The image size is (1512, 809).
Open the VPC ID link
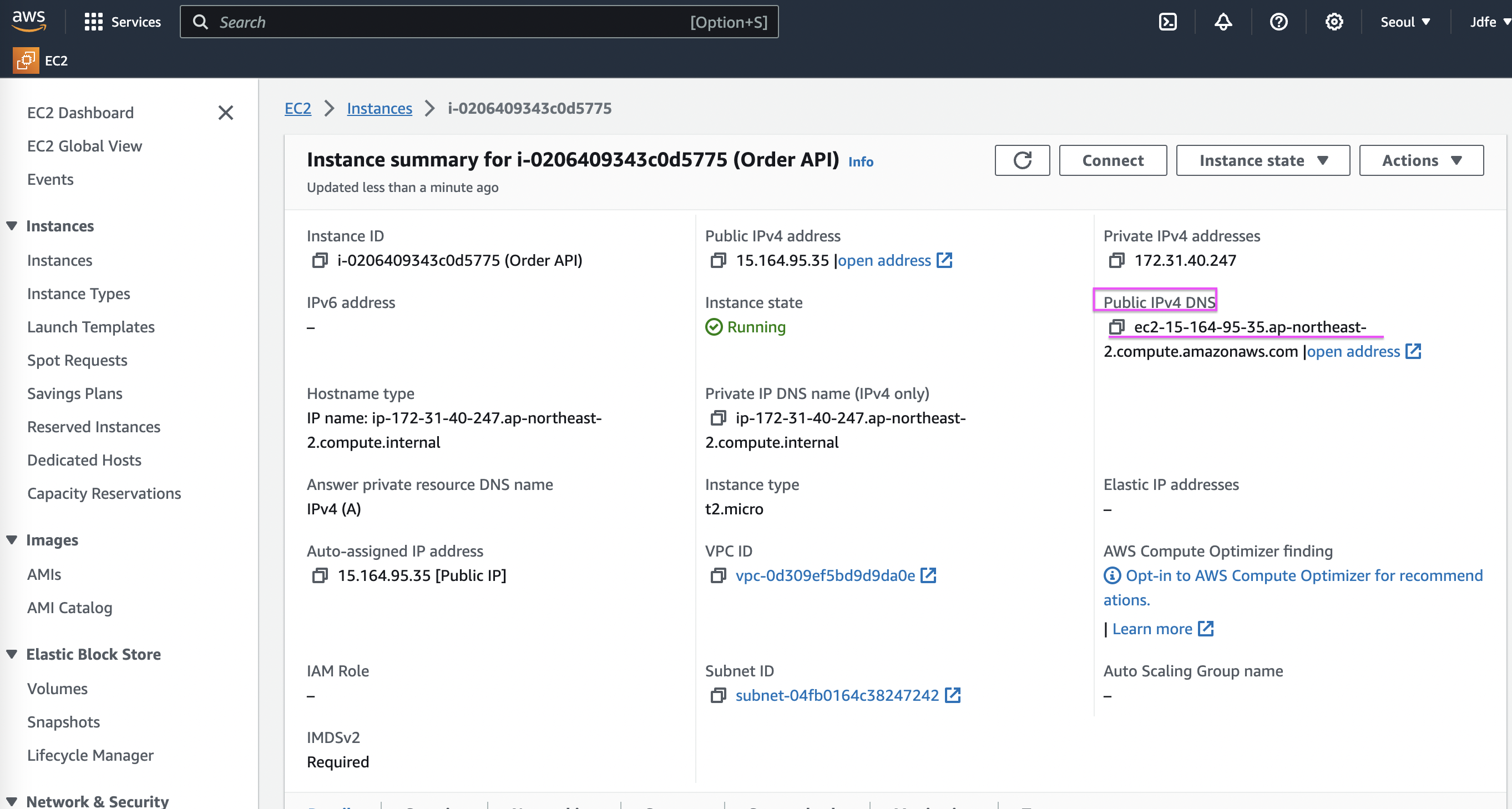[825, 575]
